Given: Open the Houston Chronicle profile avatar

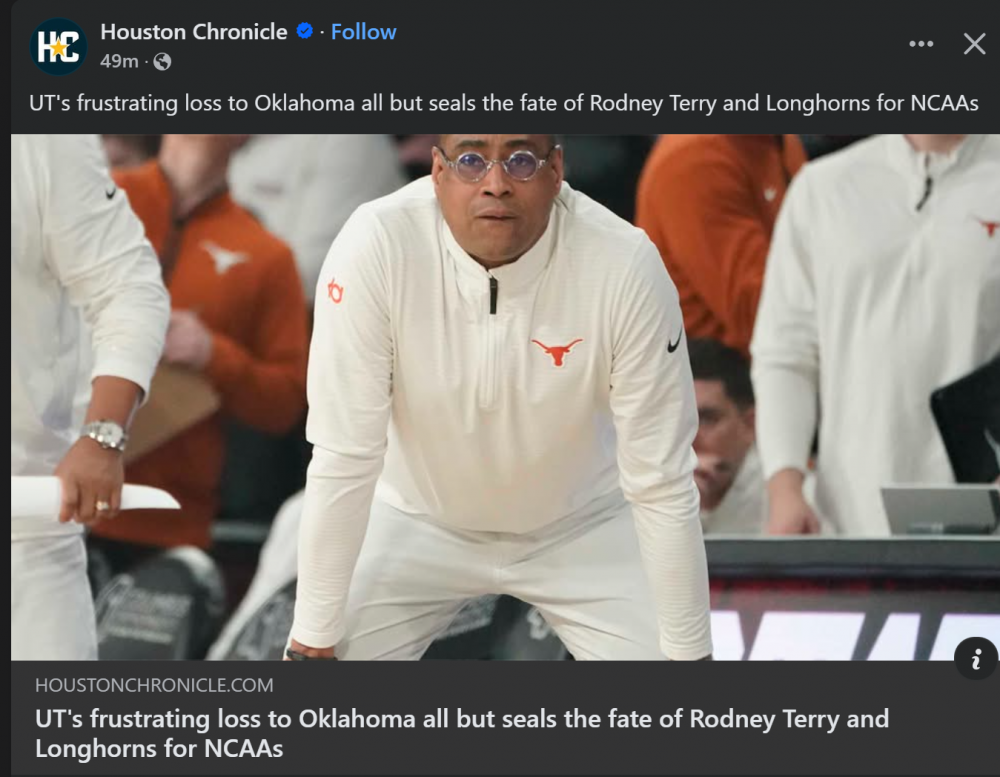Looking at the screenshot, I should (58, 47).
